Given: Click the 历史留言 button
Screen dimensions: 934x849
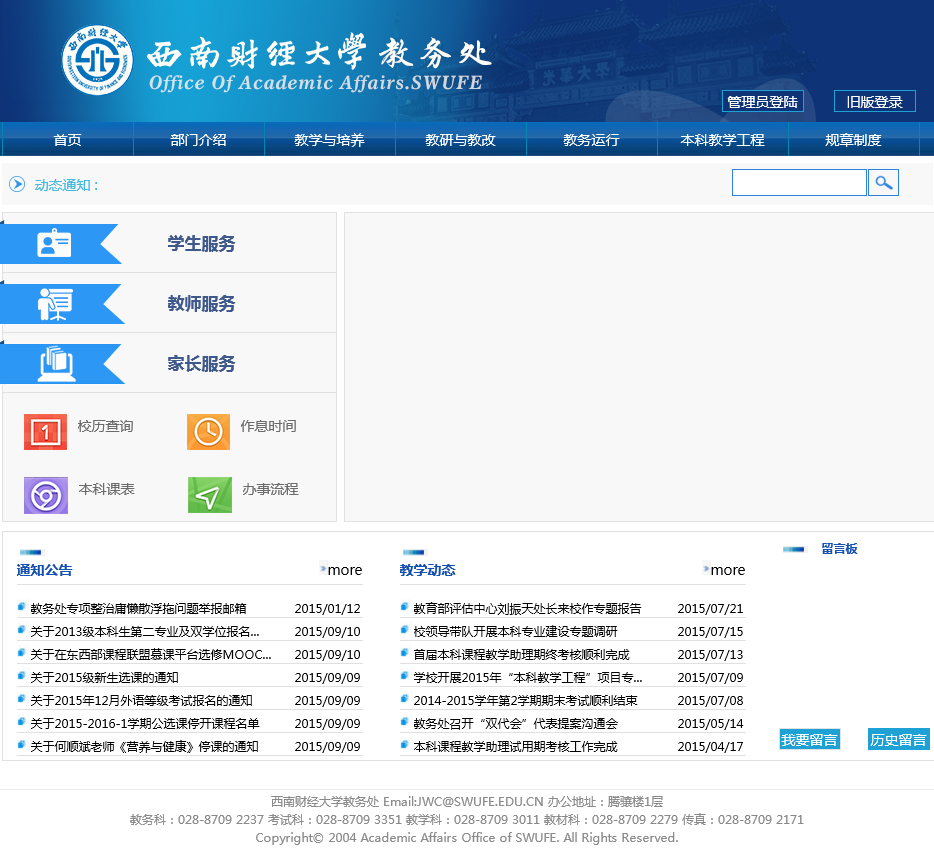Looking at the screenshot, I should point(898,739).
